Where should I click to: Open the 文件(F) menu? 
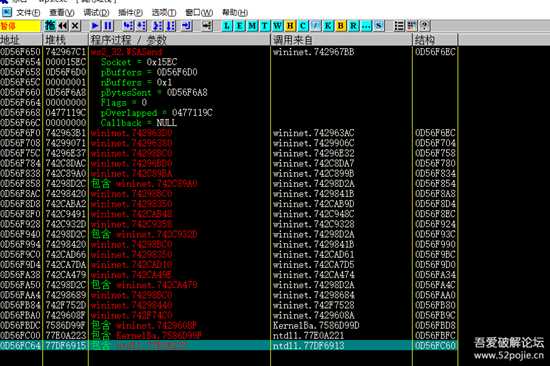pyautogui.click(x=28, y=13)
